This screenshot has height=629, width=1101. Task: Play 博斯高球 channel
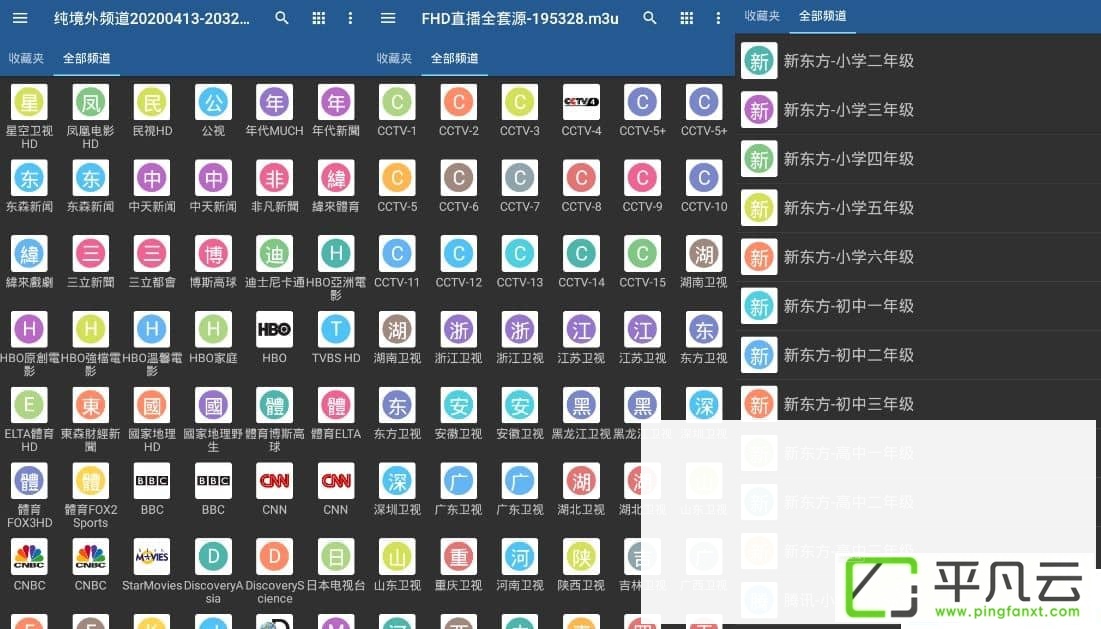click(213, 262)
